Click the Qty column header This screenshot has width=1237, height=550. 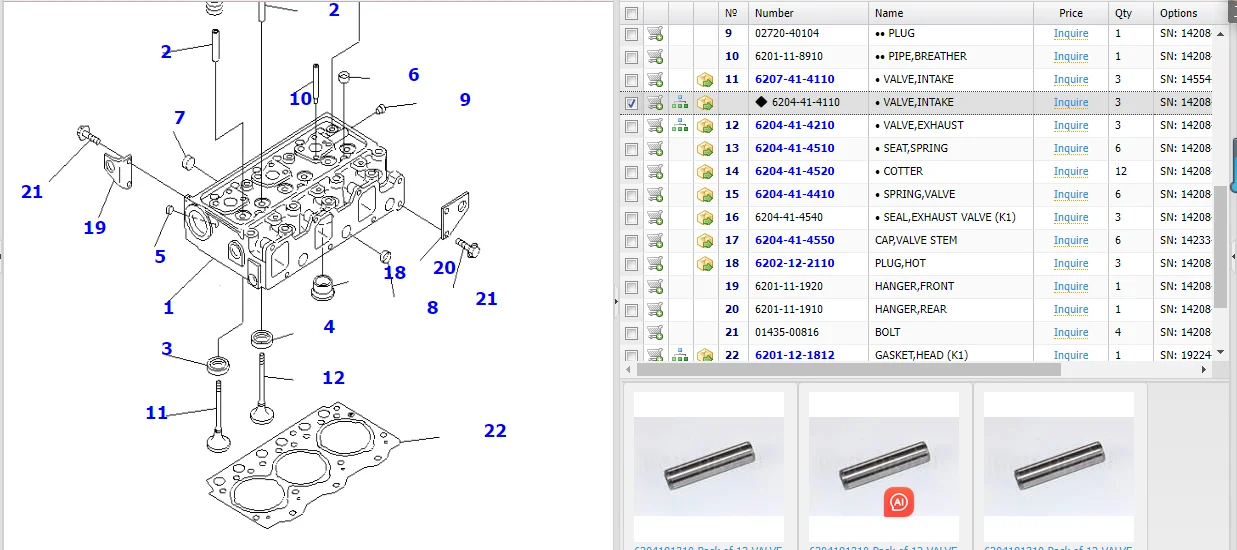click(x=1131, y=13)
